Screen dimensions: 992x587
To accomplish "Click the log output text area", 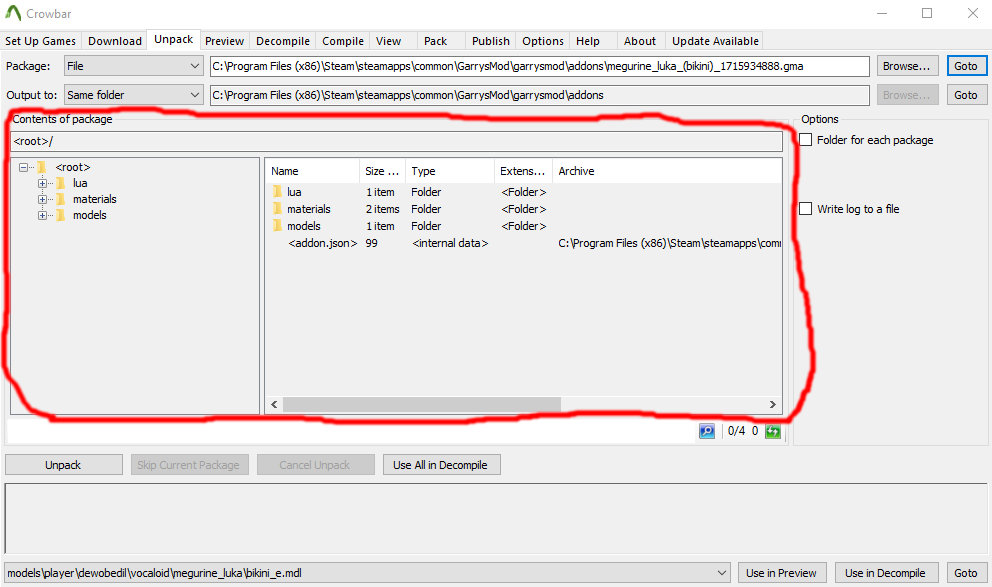I will click(x=495, y=519).
